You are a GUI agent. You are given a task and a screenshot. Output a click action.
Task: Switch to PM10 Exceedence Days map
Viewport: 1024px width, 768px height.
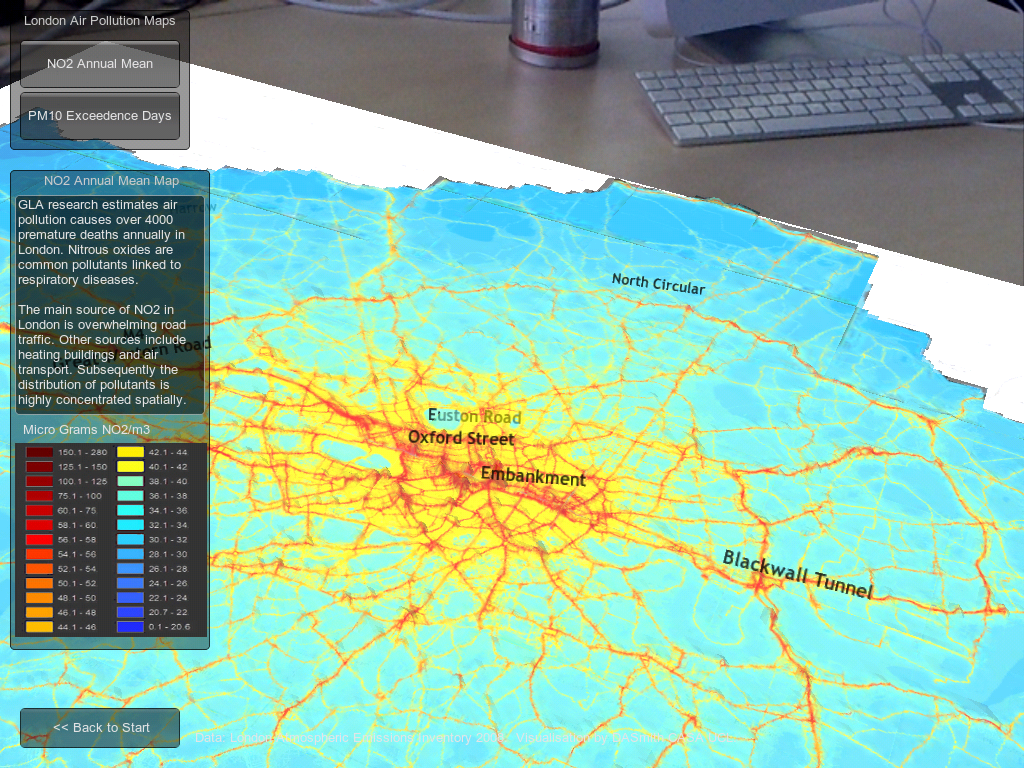coord(100,116)
